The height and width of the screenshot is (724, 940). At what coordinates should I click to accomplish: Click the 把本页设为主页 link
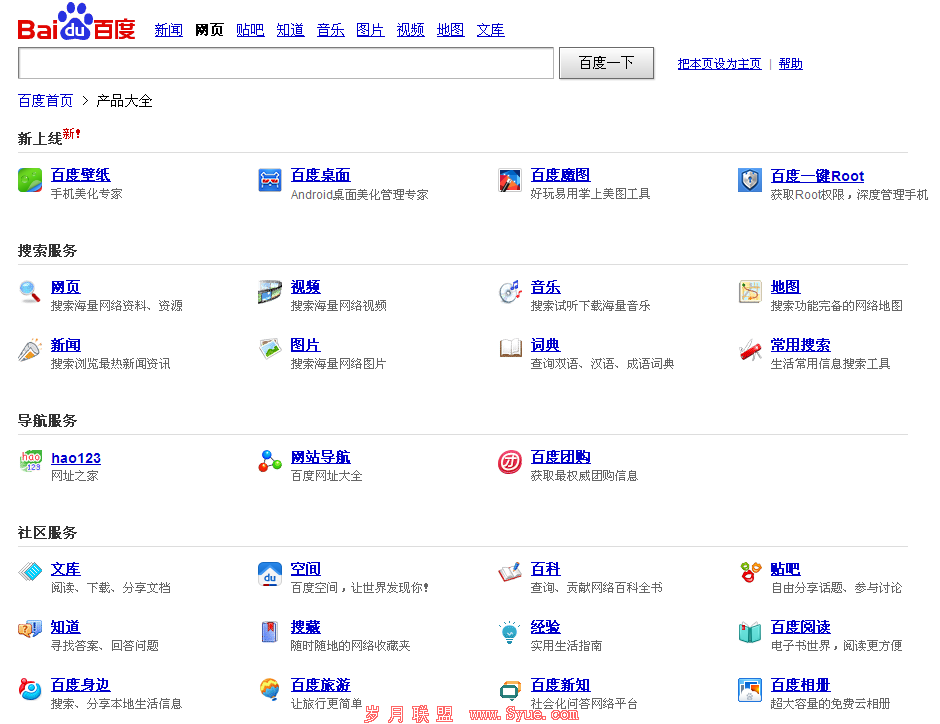719,64
